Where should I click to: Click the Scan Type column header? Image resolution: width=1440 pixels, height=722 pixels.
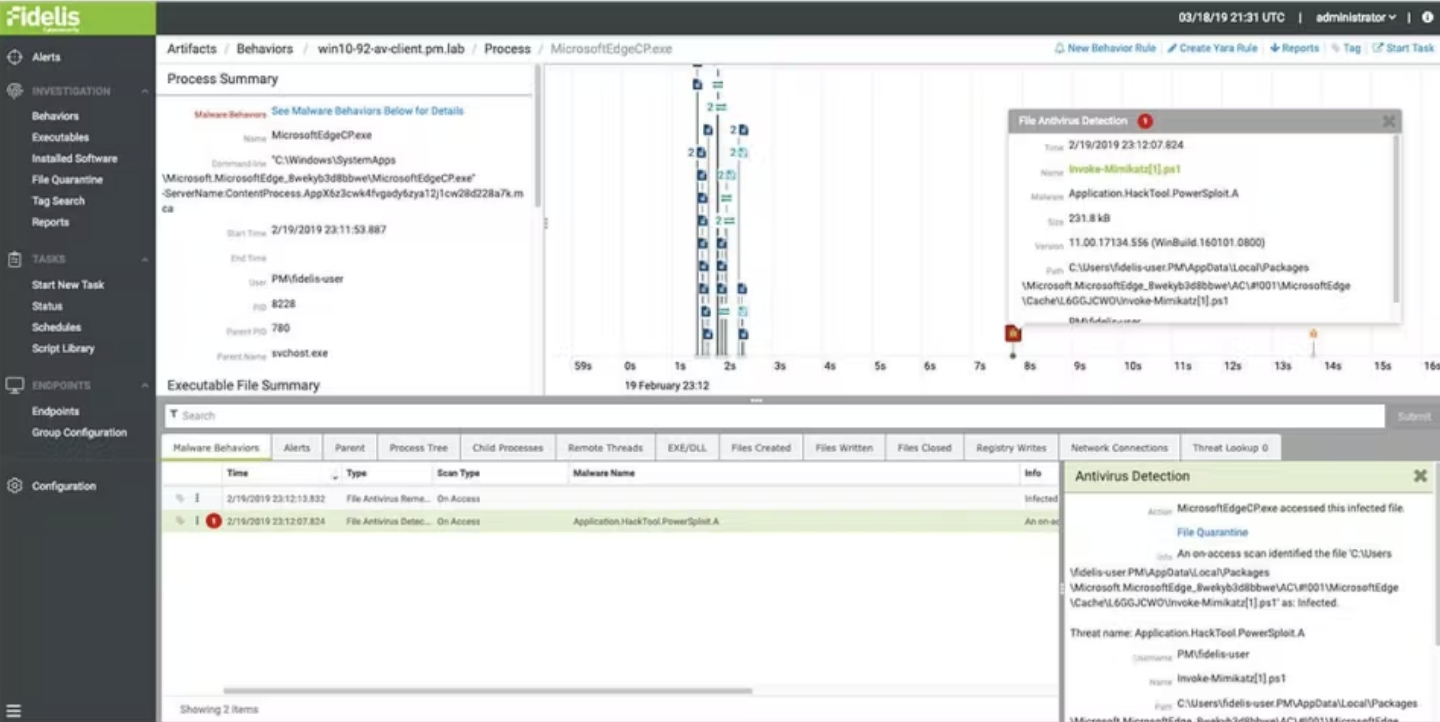point(458,473)
